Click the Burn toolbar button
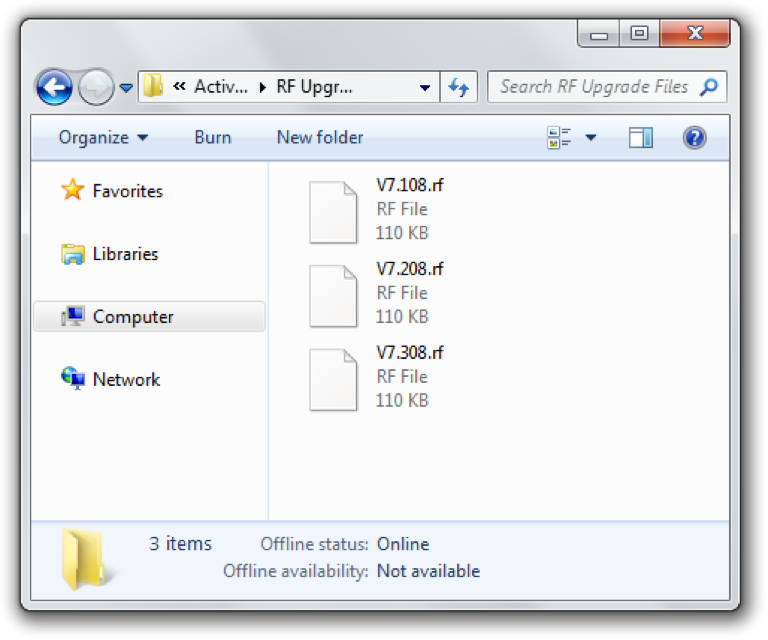Viewport: 768px width, 640px height. pyautogui.click(x=212, y=138)
